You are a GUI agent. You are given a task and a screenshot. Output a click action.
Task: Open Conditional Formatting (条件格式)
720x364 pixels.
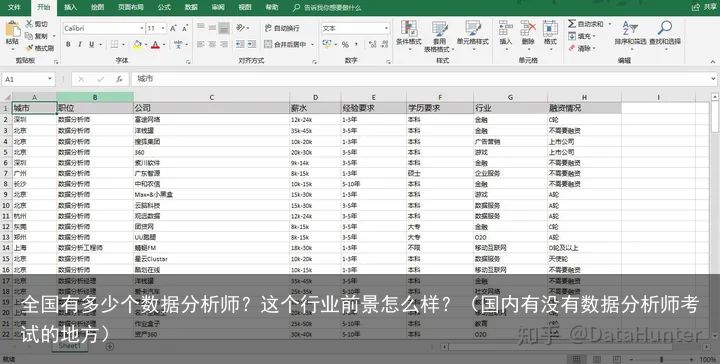pyautogui.click(x=409, y=33)
